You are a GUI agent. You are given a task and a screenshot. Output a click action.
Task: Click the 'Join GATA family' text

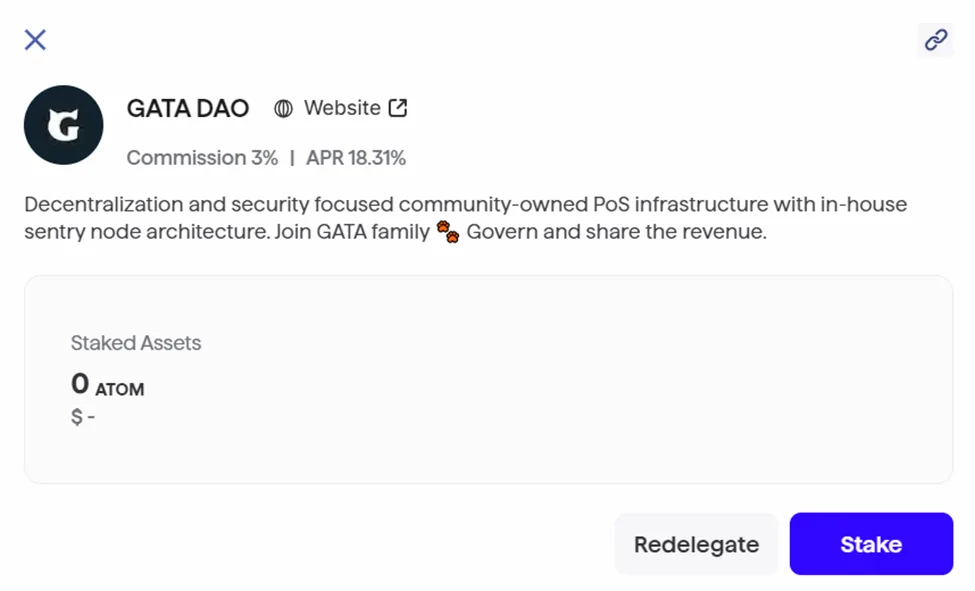tap(352, 232)
